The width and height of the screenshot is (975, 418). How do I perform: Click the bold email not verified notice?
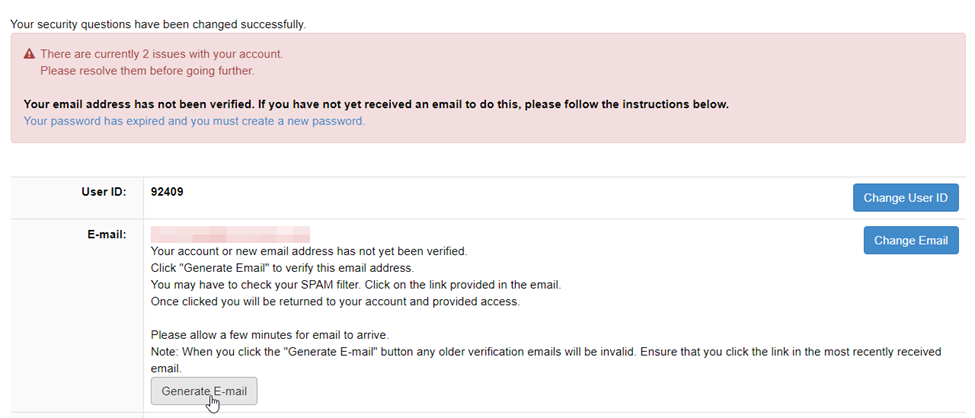376,104
